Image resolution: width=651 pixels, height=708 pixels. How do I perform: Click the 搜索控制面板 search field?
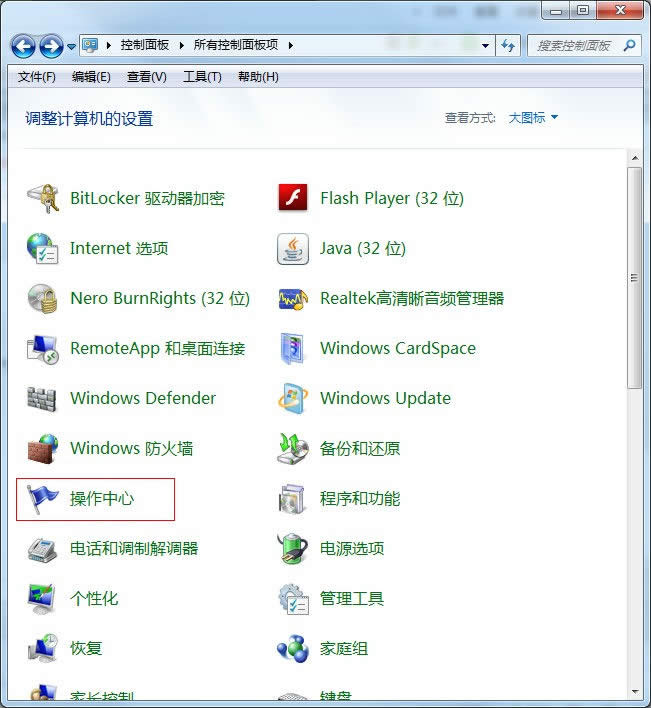[x=573, y=46]
